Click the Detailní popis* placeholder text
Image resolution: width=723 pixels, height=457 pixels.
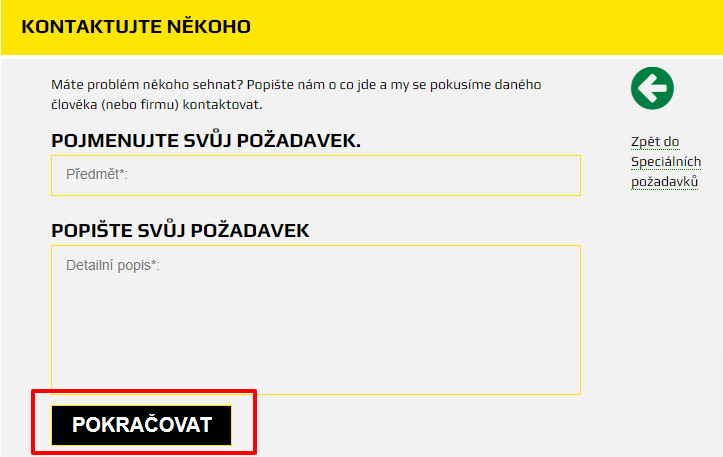click(113, 266)
